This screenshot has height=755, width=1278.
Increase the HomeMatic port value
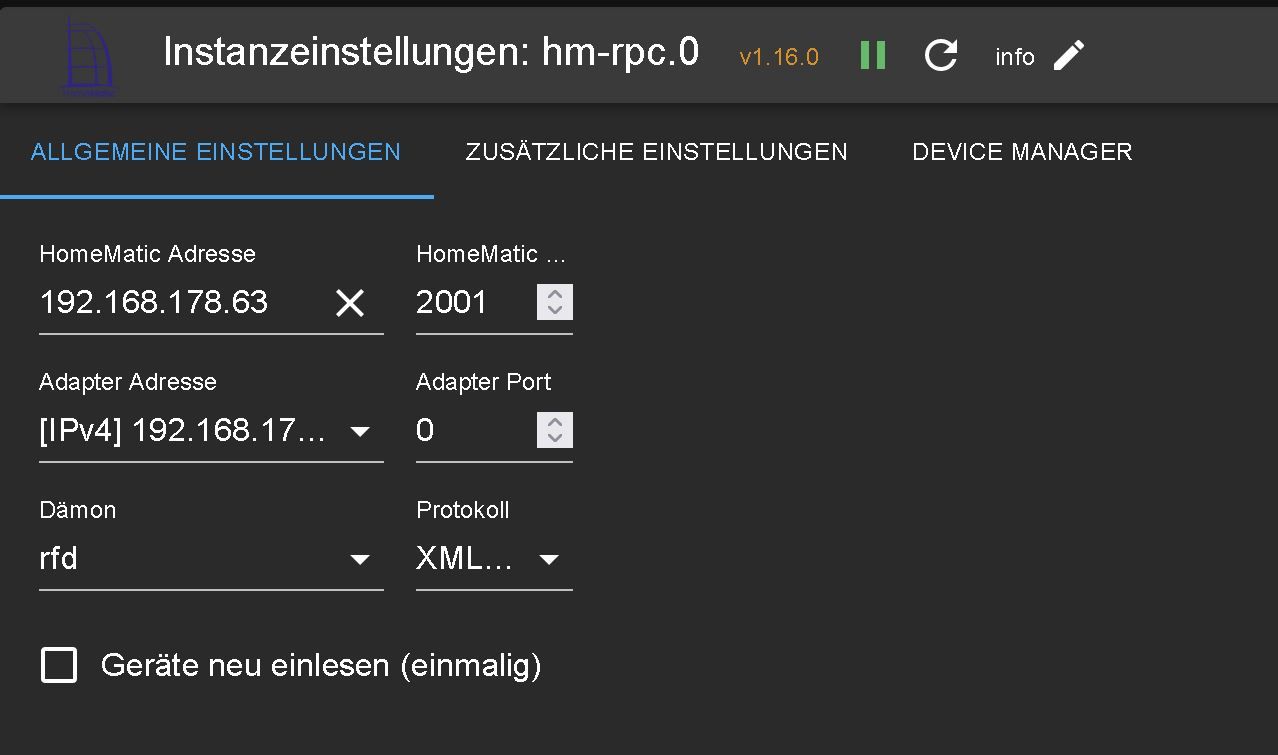click(555, 294)
